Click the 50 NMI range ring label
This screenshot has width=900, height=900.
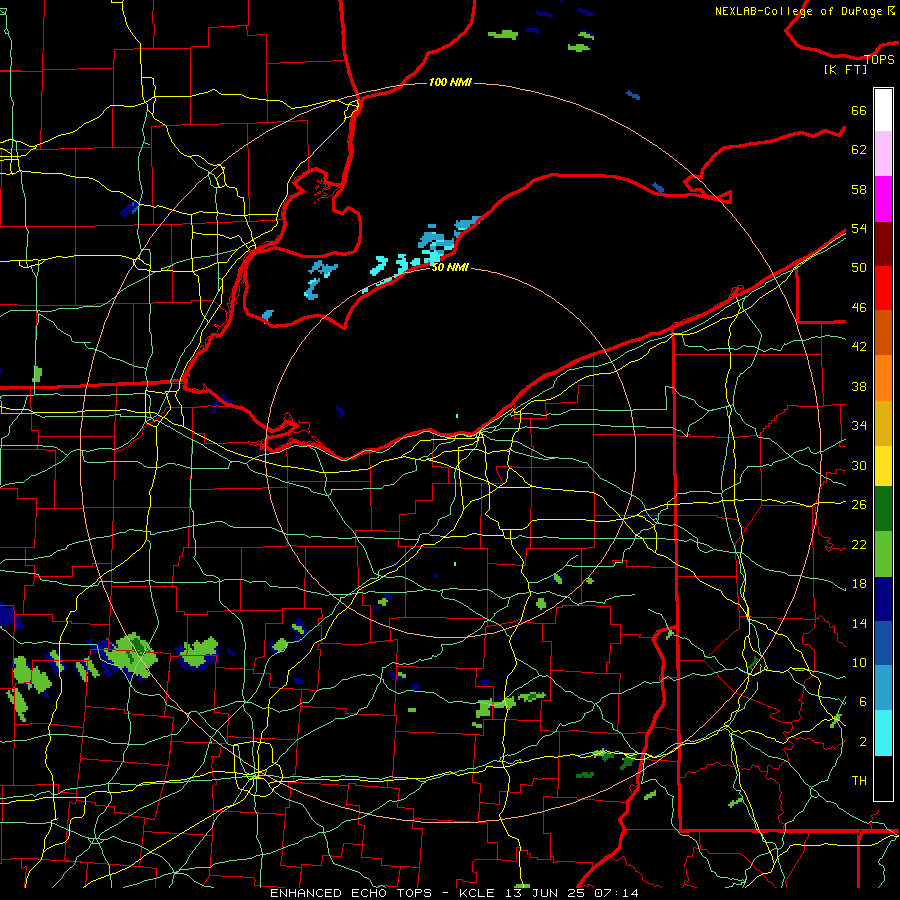coord(450,267)
